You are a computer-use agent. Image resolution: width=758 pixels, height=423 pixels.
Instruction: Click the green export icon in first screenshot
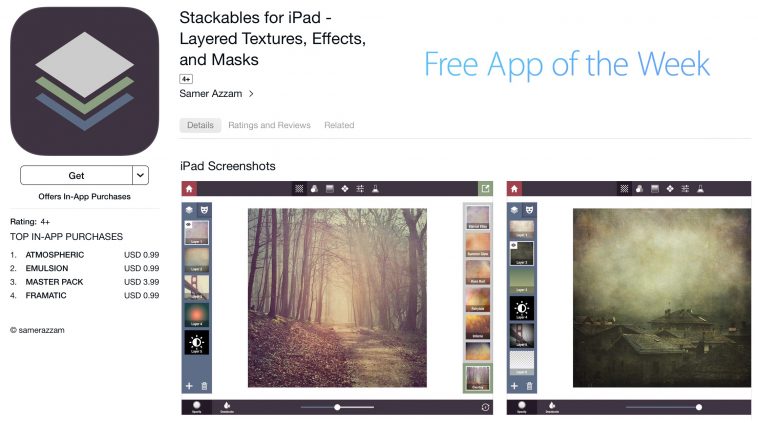click(x=485, y=189)
